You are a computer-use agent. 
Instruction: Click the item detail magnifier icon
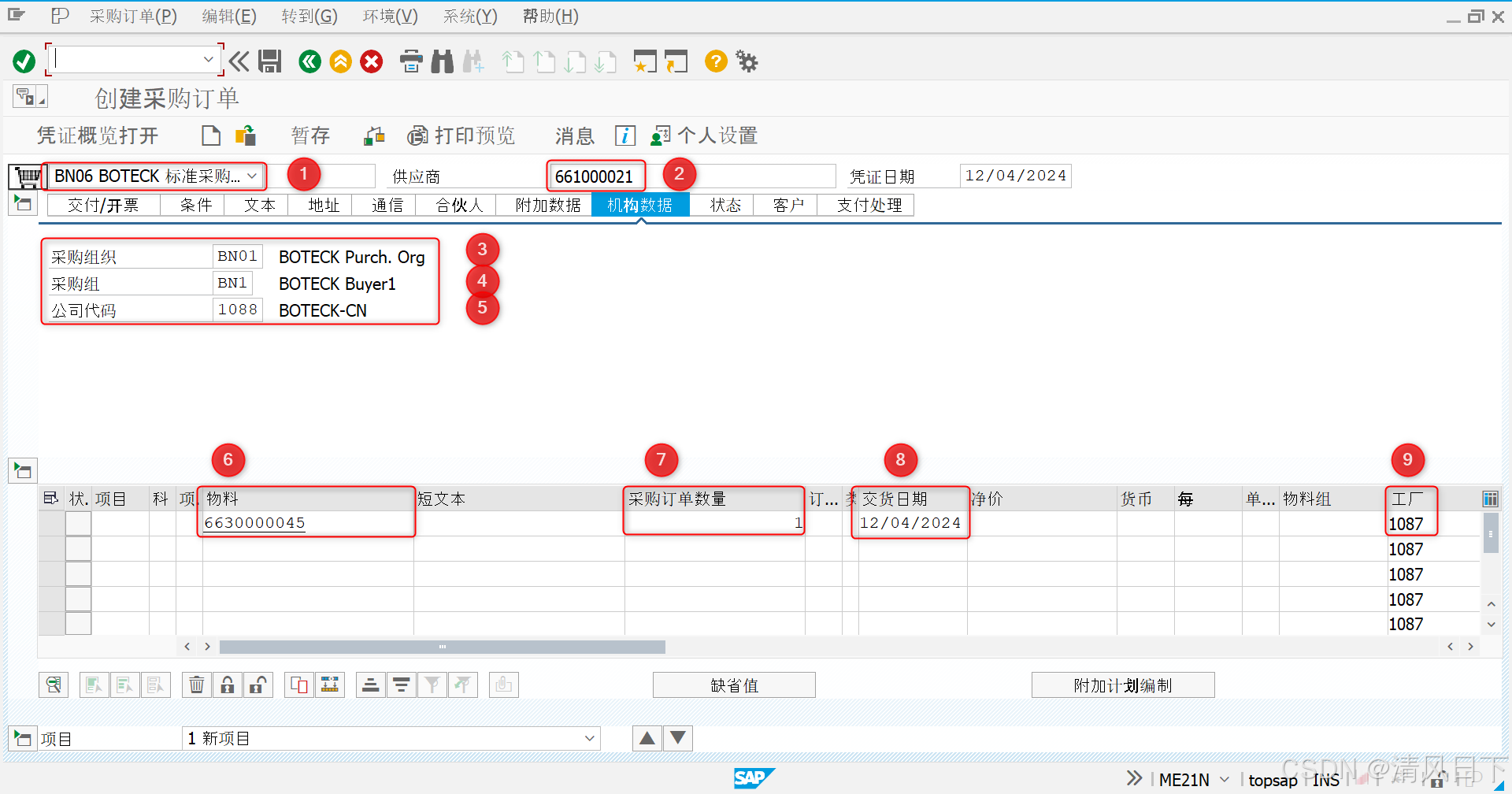click(x=54, y=685)
